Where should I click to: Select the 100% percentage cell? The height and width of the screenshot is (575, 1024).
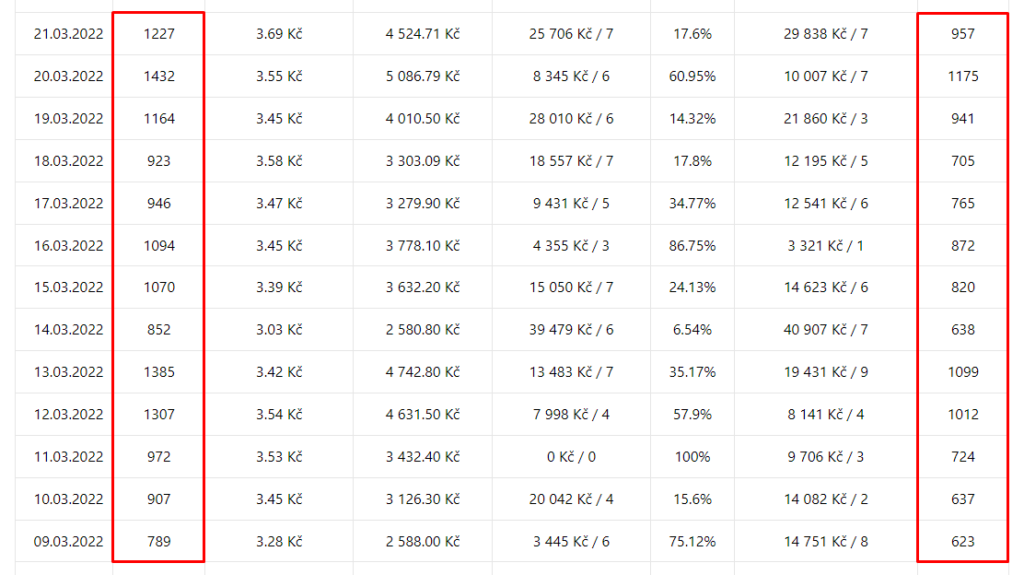coord(692,457)
